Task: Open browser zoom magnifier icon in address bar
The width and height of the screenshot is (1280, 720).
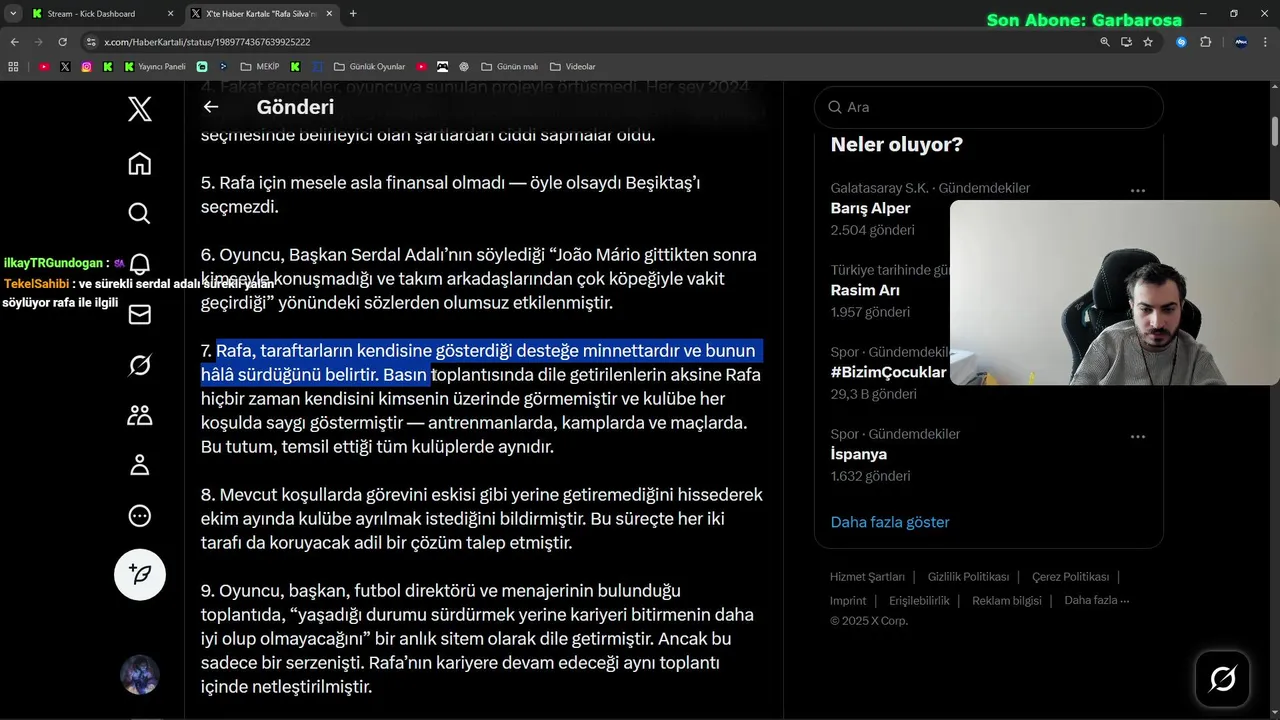Action: (1105, 42)
